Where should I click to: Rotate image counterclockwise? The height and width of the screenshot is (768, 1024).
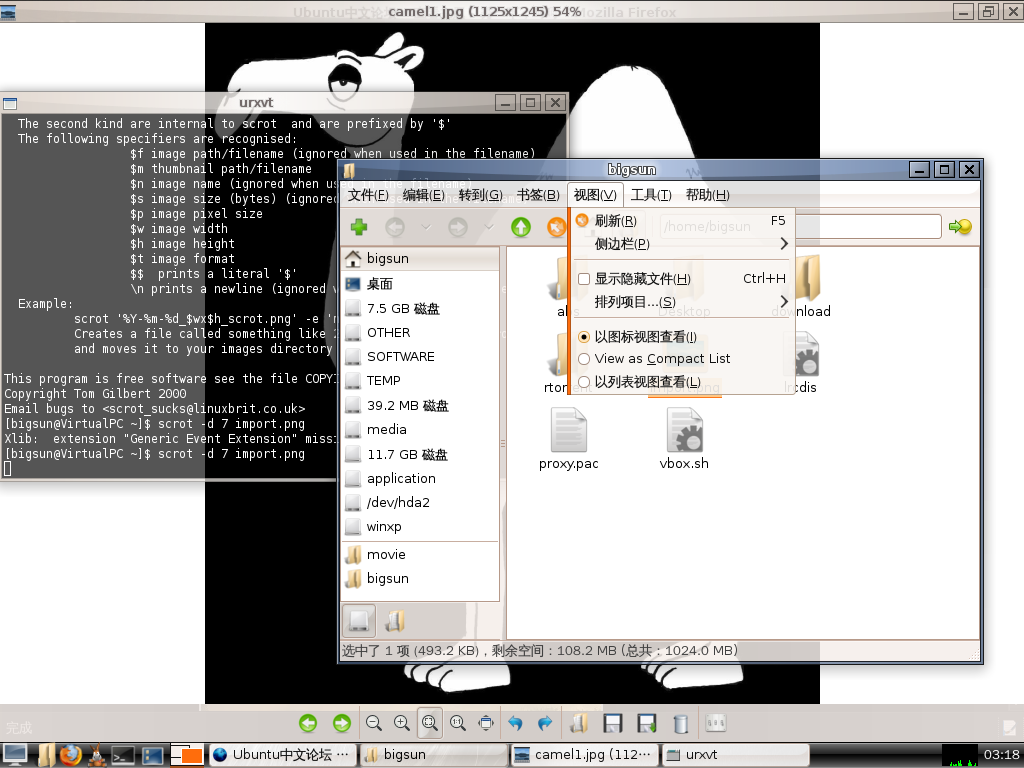tap(516, 723)
